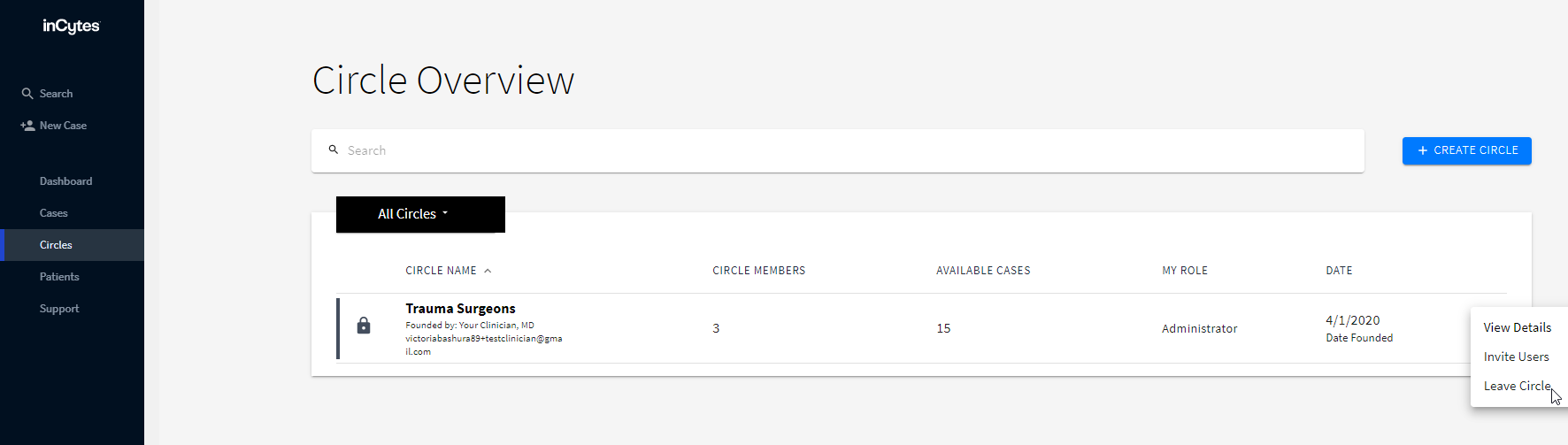1568x445 pixels.
Task: Open the All Circles filter dropdown
Action: click(420, 214)
